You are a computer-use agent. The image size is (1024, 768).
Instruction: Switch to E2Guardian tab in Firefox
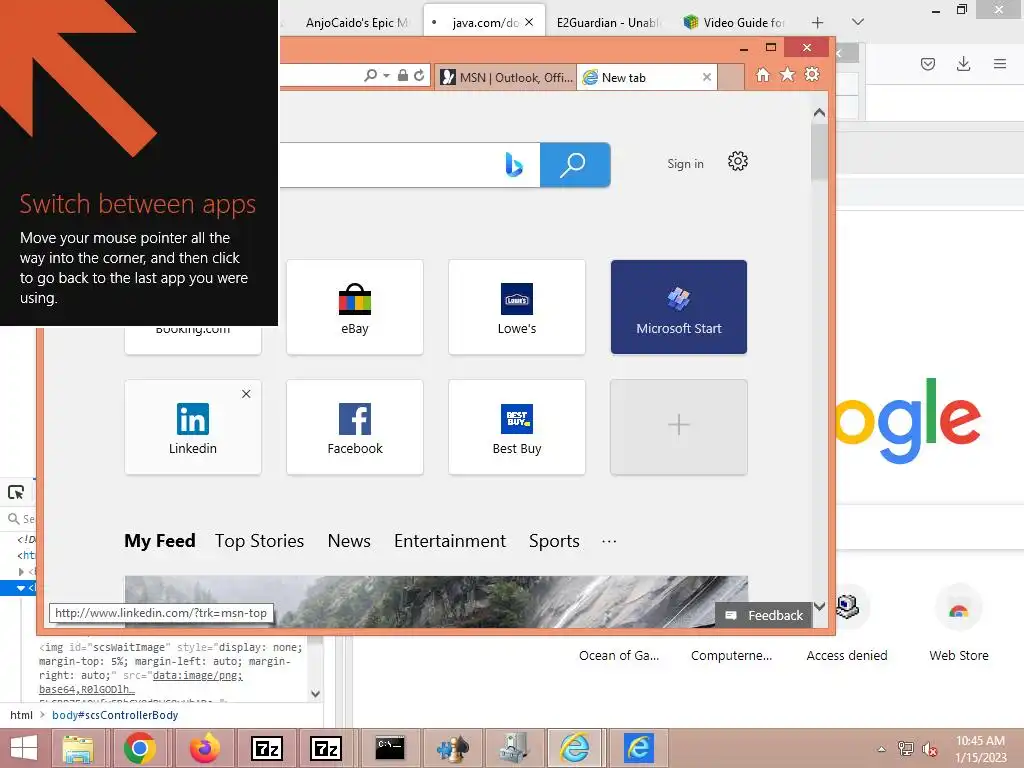(x=608, y=23)
